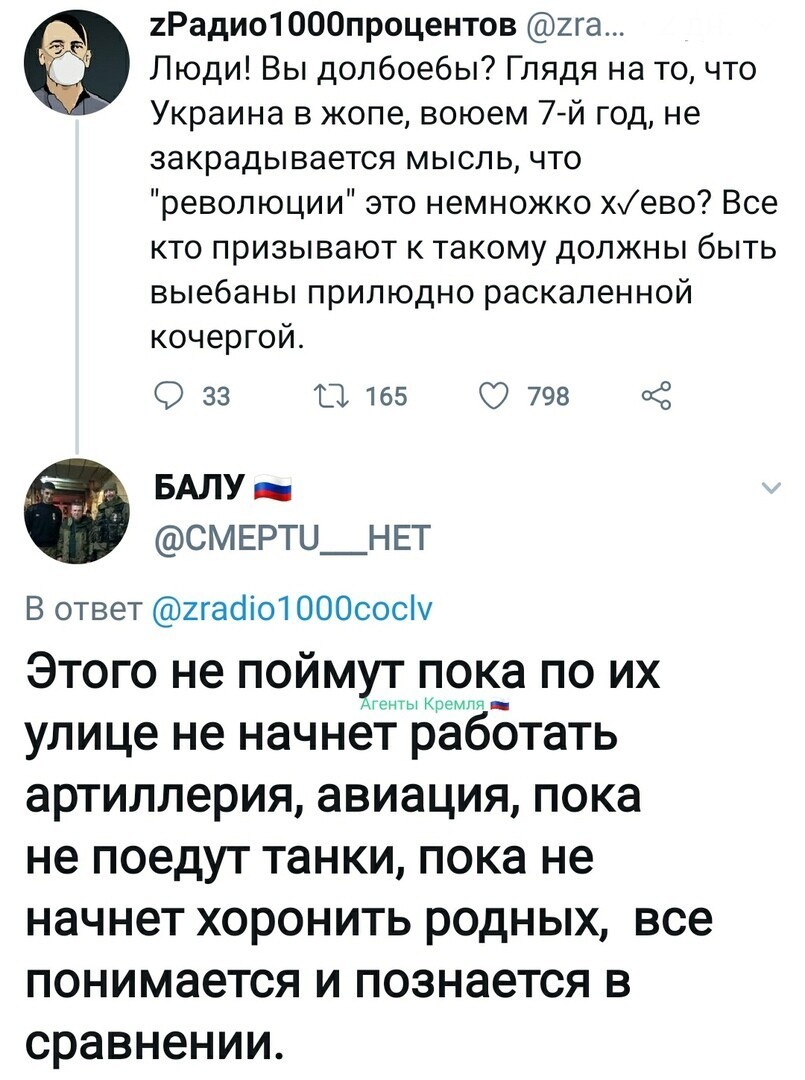Open the zРадио1000процентов display name
This screenshot has height=1080, width=805.
tap(333, 26)
